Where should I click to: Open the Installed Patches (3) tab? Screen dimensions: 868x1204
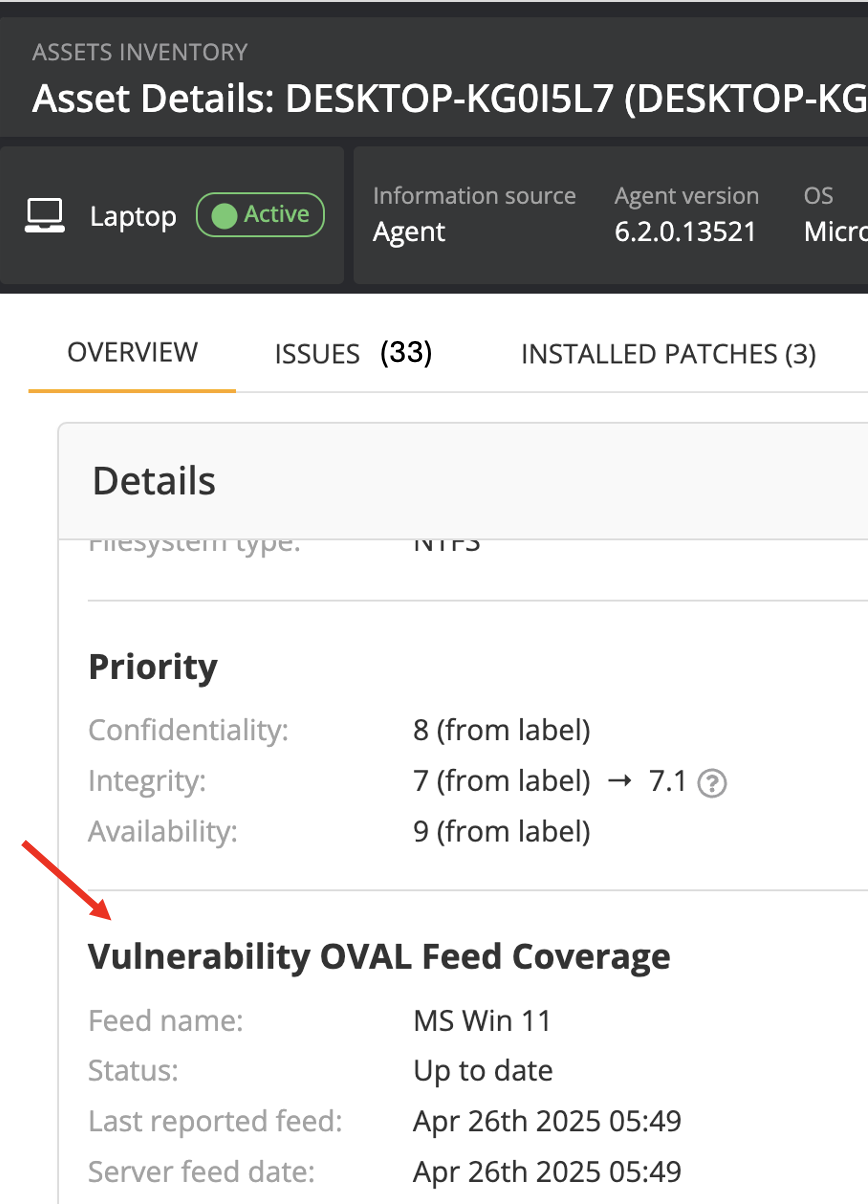pyautogui.click(x=668, y=353)
